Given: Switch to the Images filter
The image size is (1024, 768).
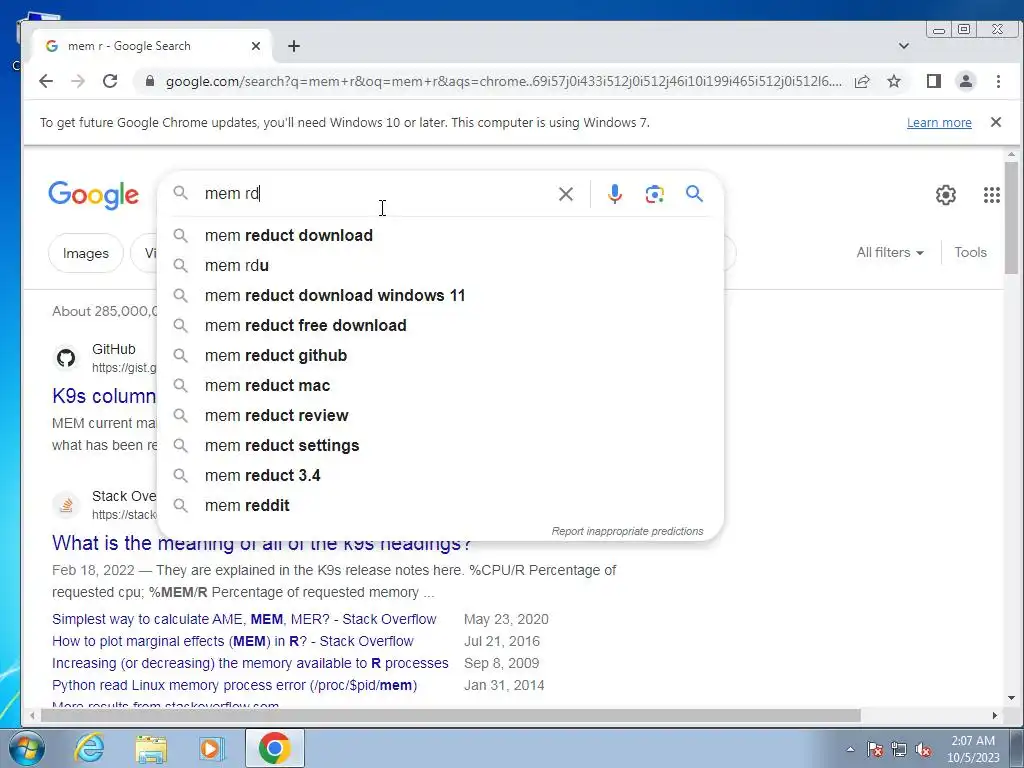Looking at the screenshot, I should coord(86,253).
